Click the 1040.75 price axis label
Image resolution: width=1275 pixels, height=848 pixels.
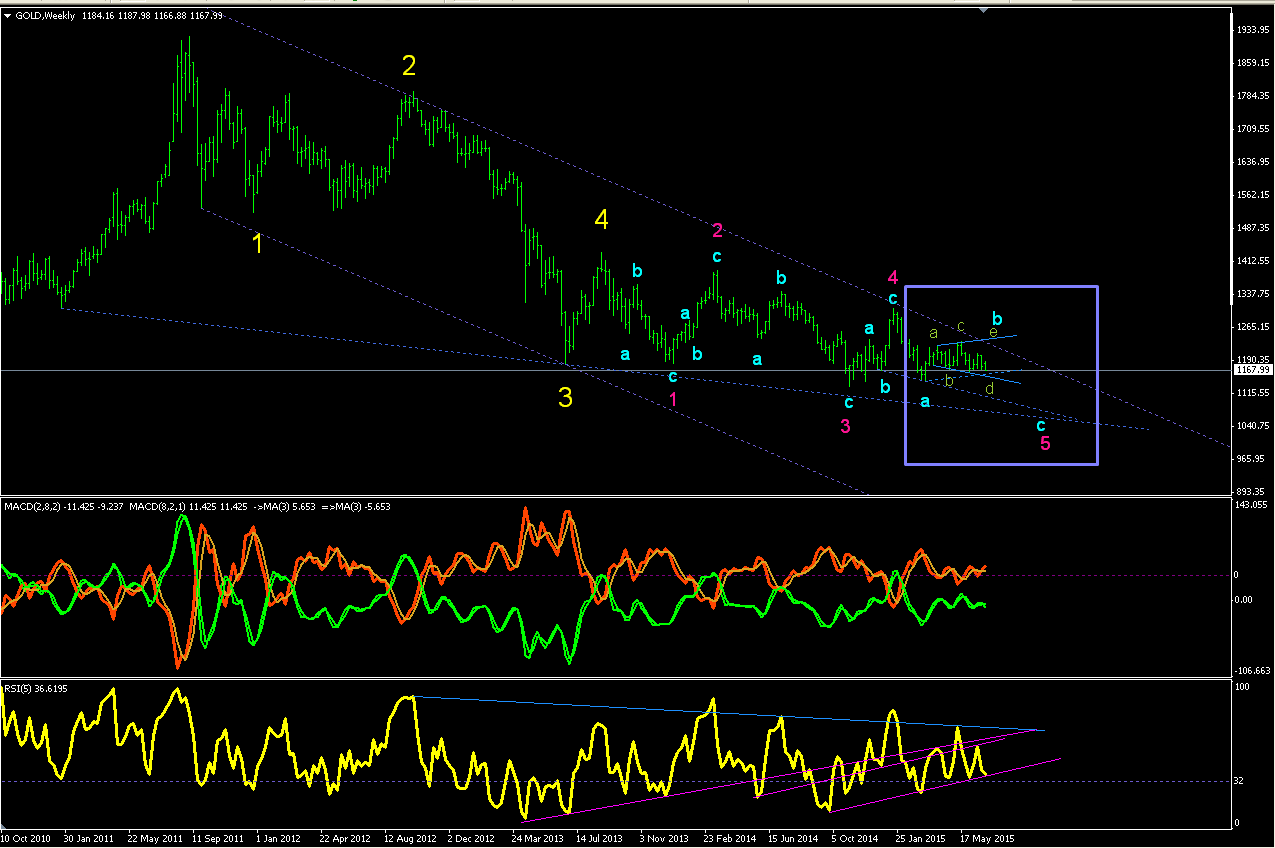click(x=1254, y=426)
